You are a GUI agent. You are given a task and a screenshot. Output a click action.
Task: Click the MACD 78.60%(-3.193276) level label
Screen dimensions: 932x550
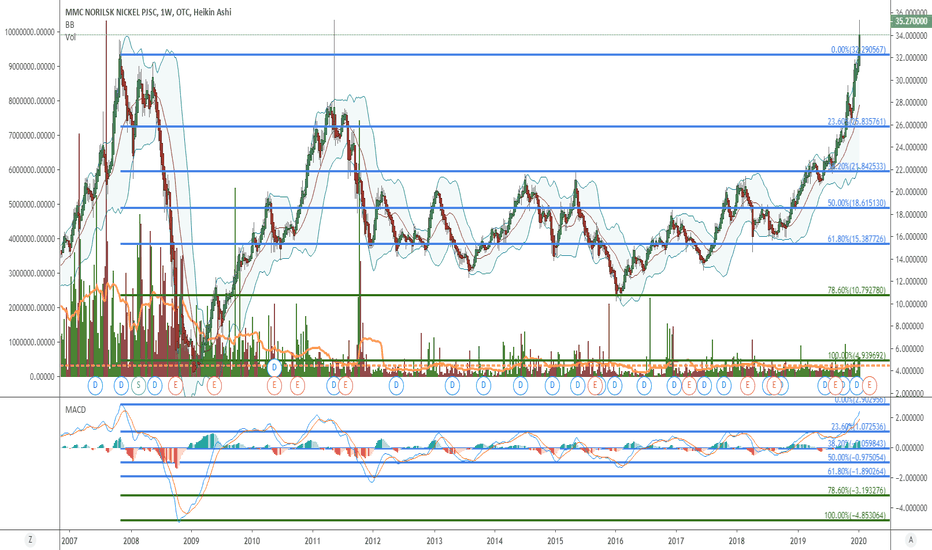tap(857, 491)
